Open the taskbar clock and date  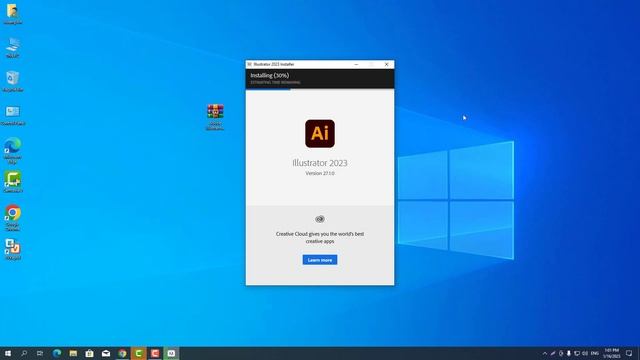coord(611,353)
